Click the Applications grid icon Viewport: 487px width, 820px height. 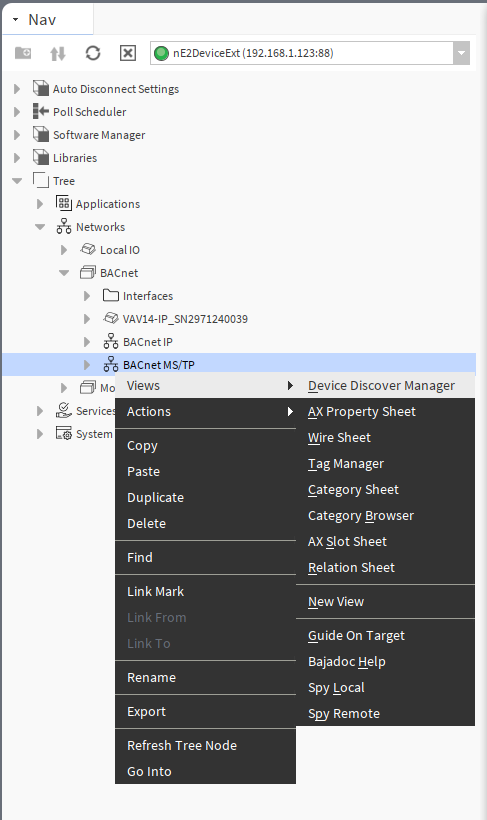point(64,203)
